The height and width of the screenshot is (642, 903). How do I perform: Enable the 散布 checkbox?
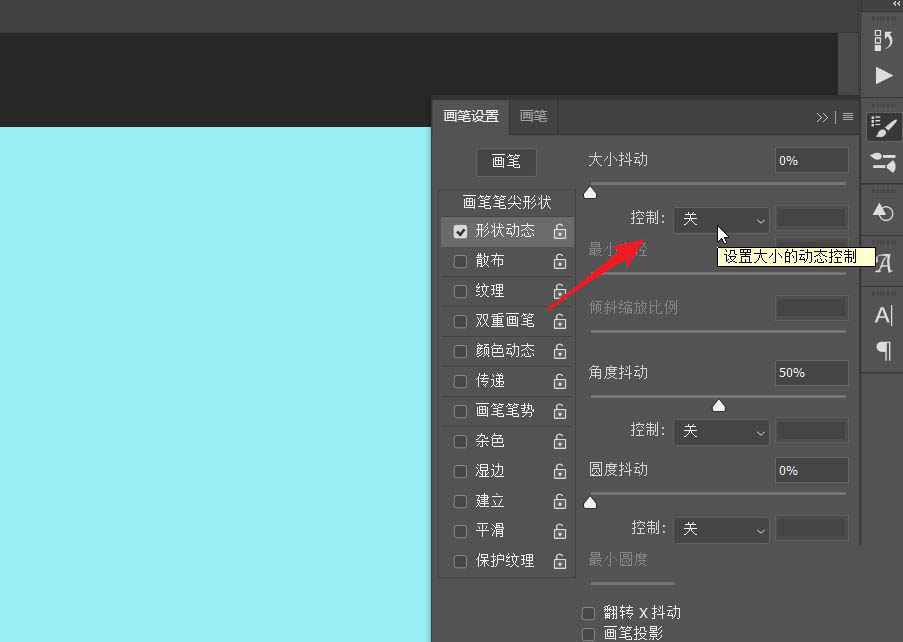point(460,261)
